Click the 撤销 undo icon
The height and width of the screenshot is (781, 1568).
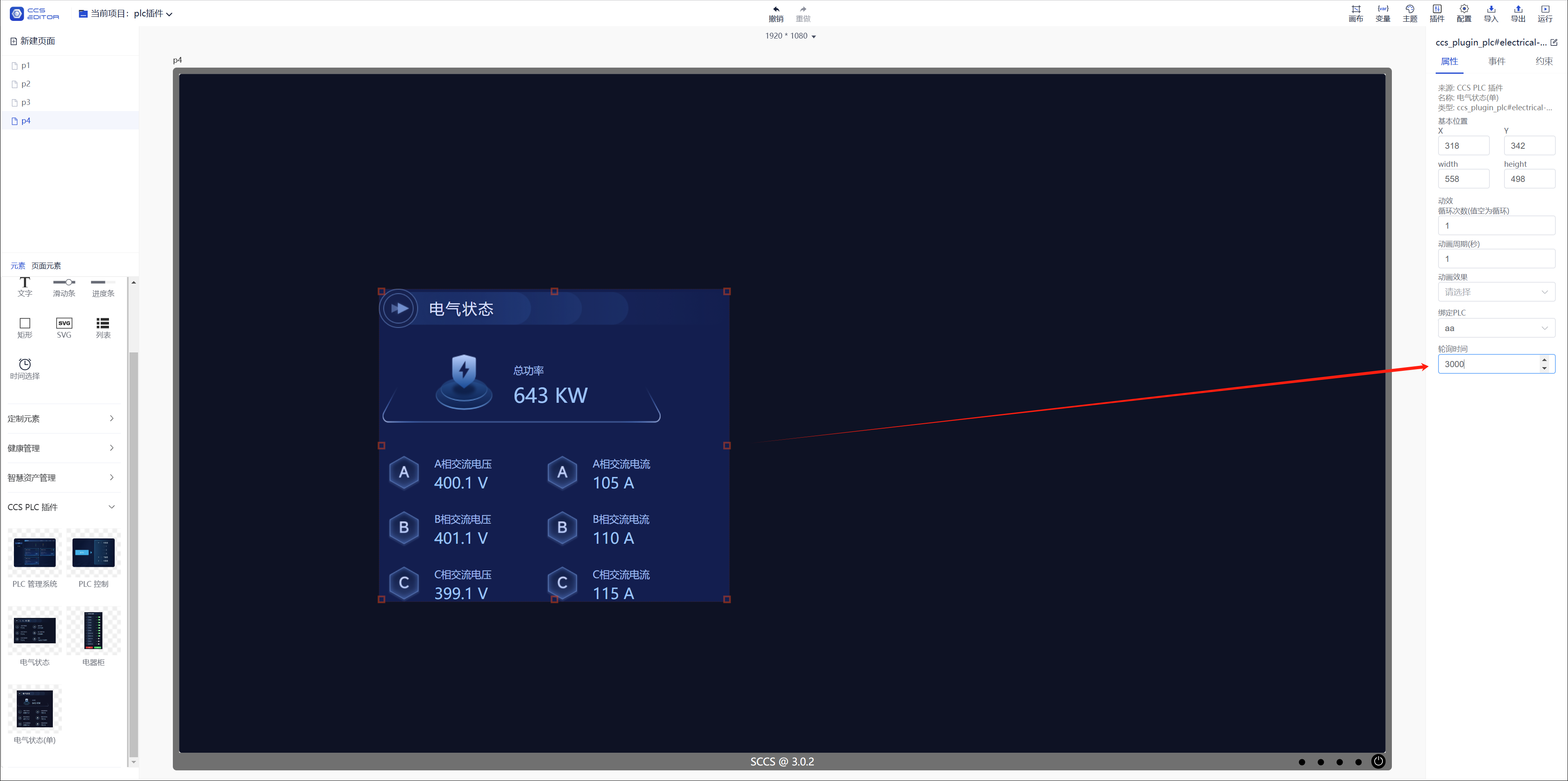point(776,9)
